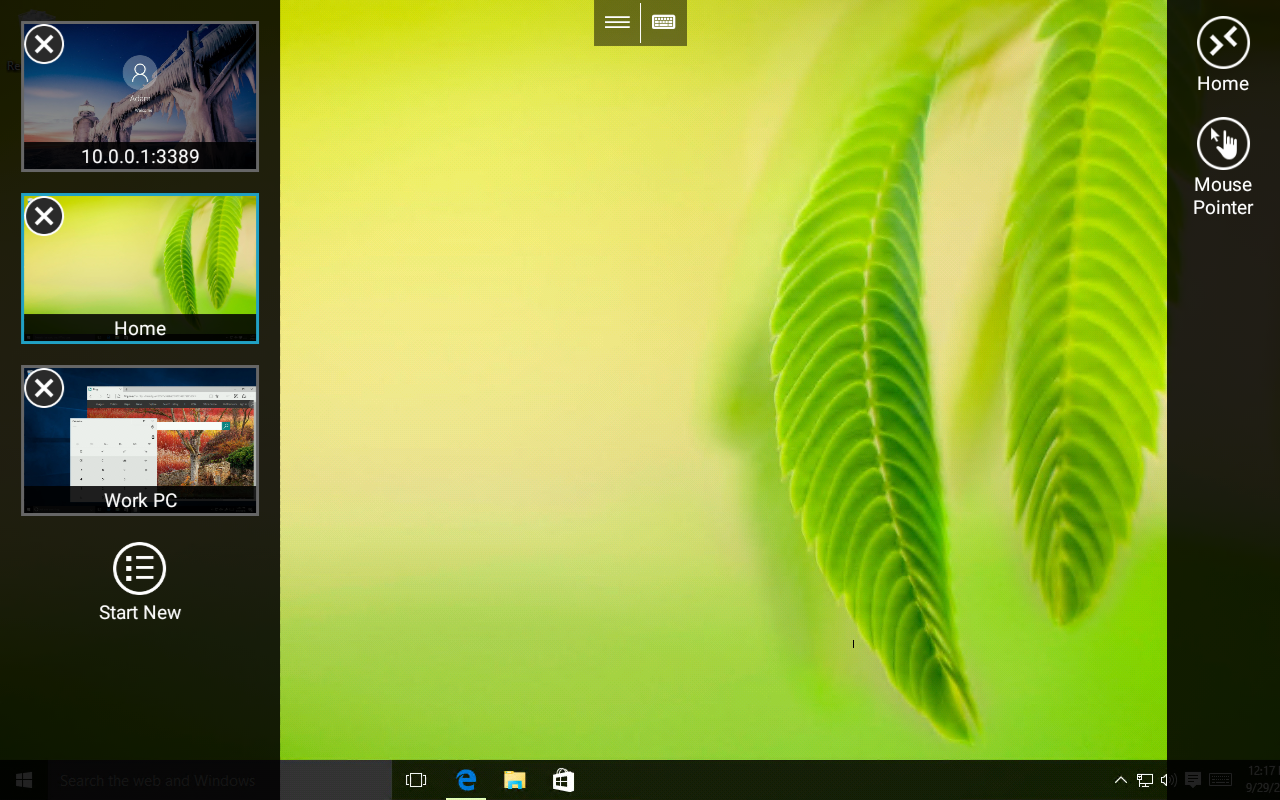Select the network icon in the tray
The image size is (1280, 800).
point(1144,780)
